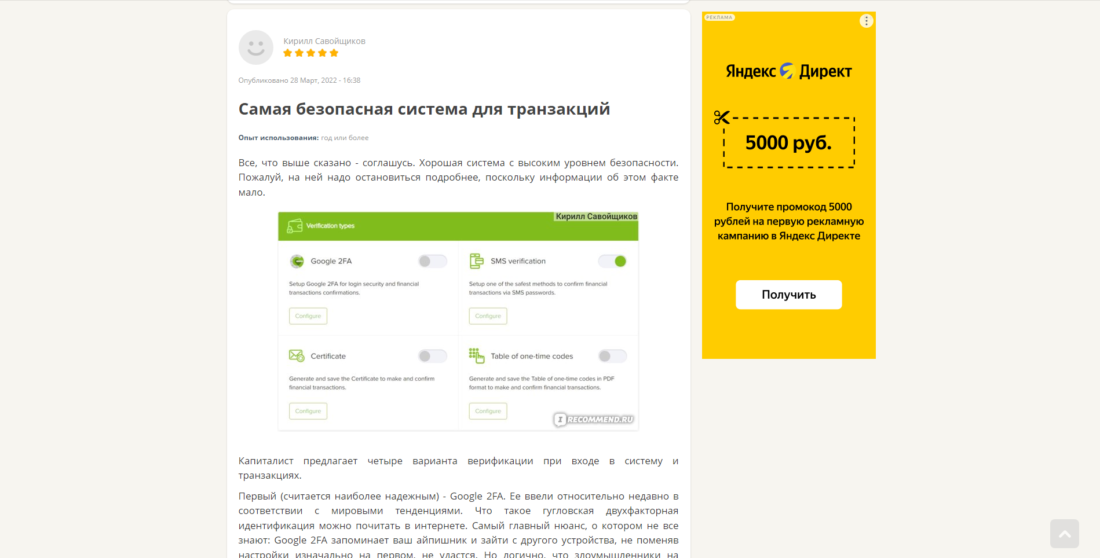The image size is (1100, 558).
Task: Open the Кирилл Савойщиков profile link
Action: click(324, 41)
